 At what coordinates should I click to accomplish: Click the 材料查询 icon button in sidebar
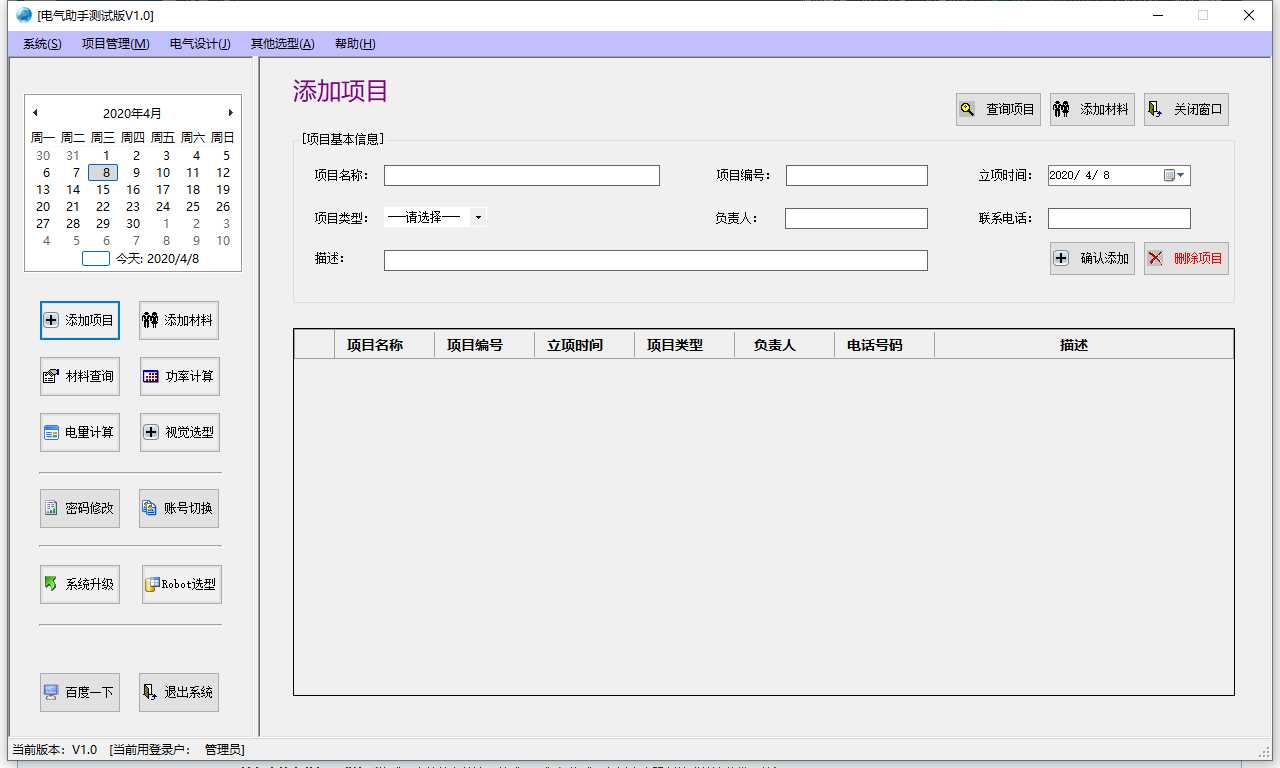click(x=80, y=376)
